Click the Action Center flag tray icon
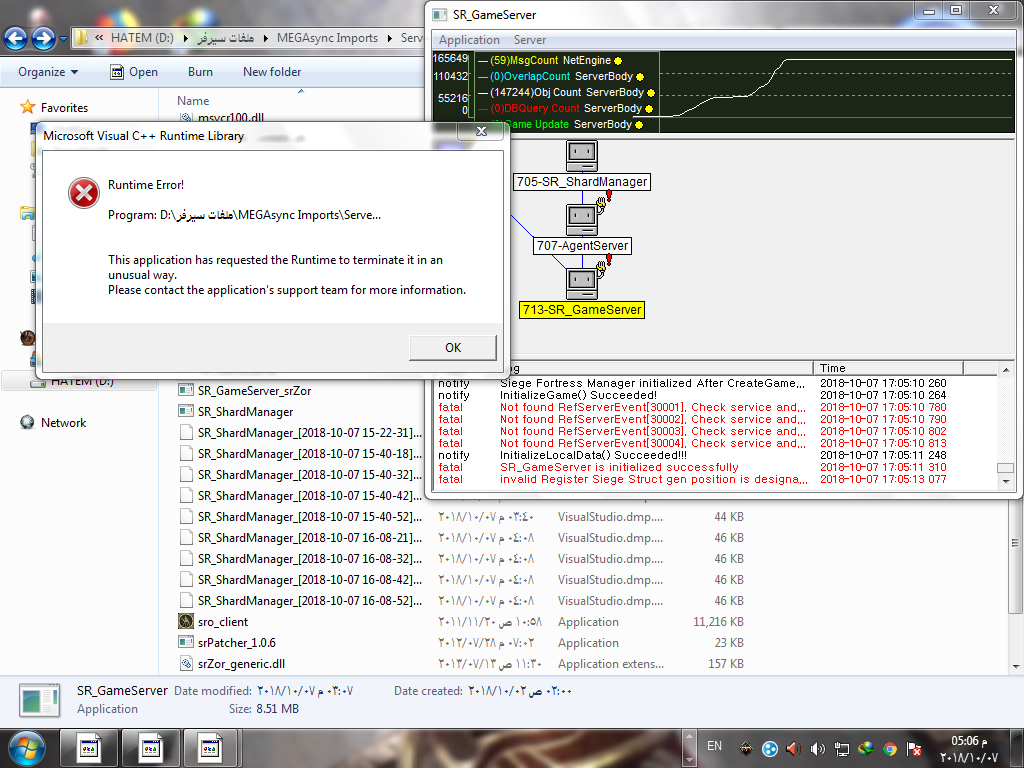Screen dimensions: 1024x768 coord(914,749)
